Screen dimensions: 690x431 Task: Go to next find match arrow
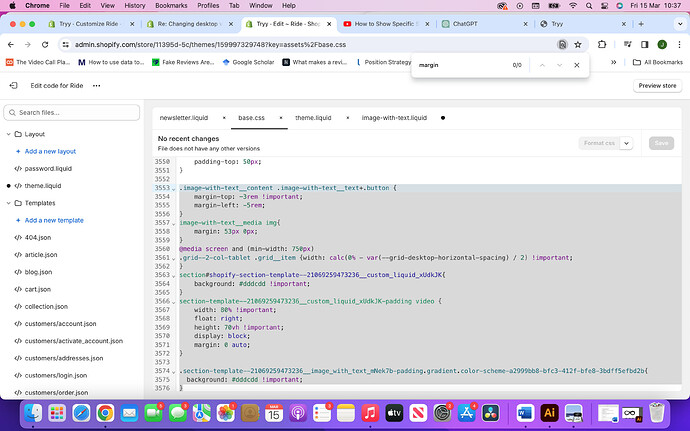tap(558, 65)
